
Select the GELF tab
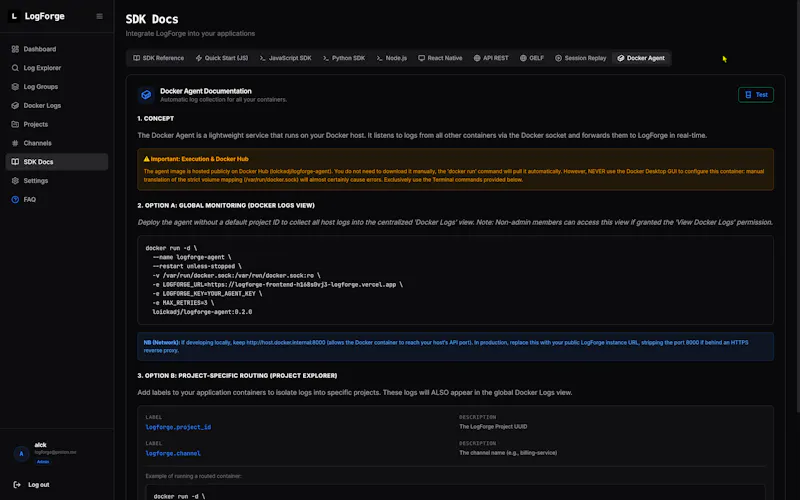point(532,58)
